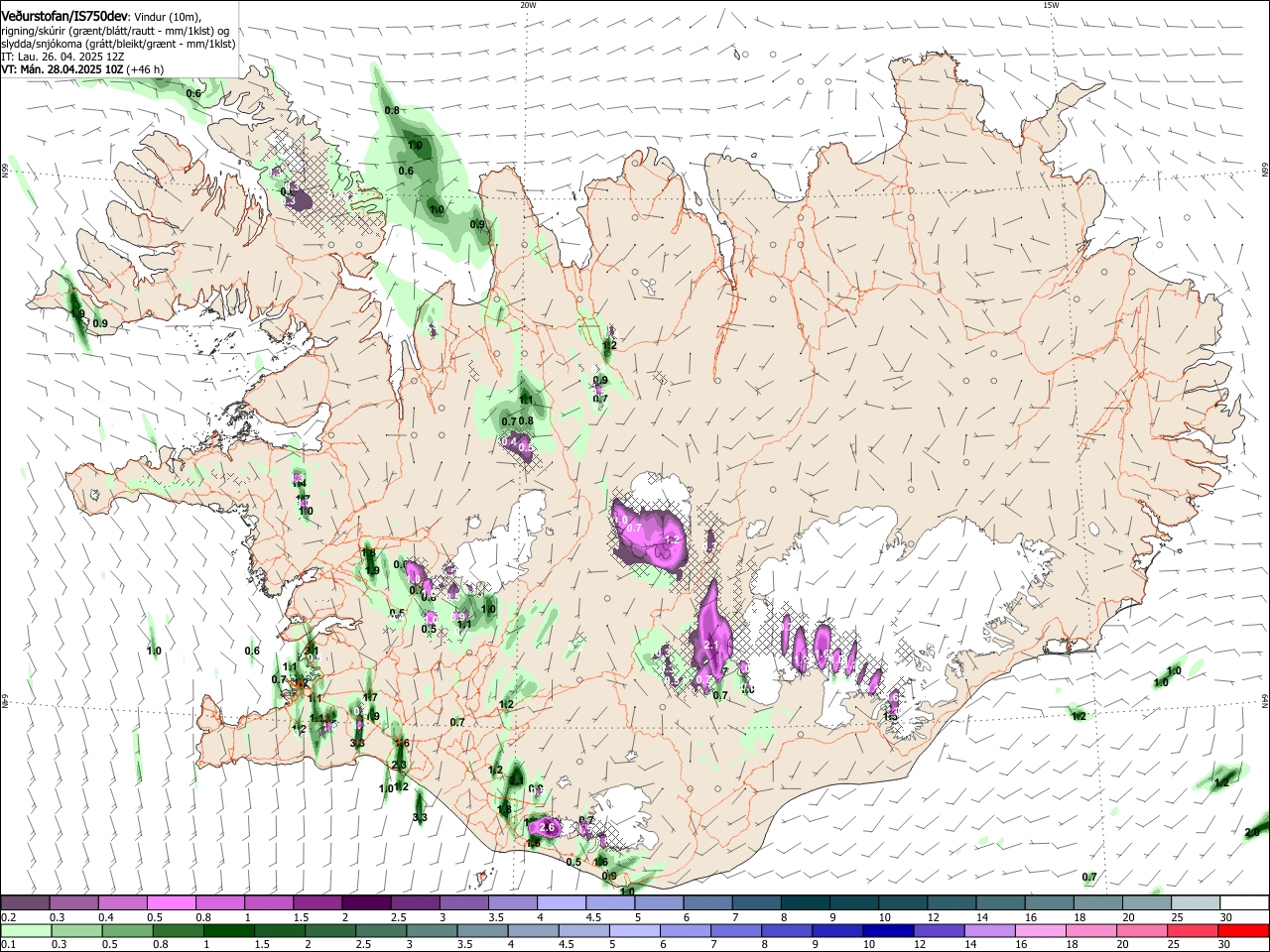Click the '20W' longitude label

click(527, 5)
